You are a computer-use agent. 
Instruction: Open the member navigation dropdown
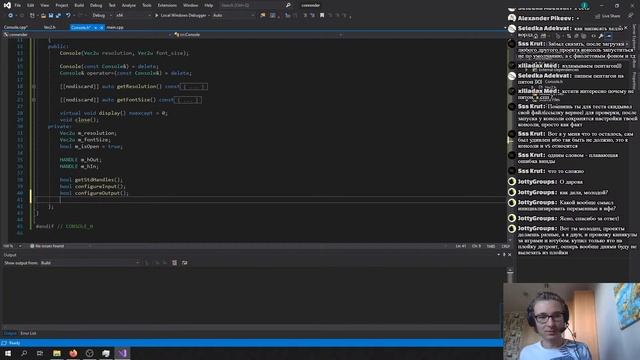point(424,35)
